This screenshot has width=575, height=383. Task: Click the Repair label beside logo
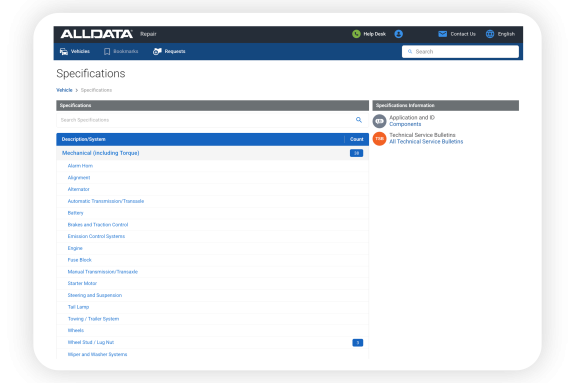[x=148, y=34]
